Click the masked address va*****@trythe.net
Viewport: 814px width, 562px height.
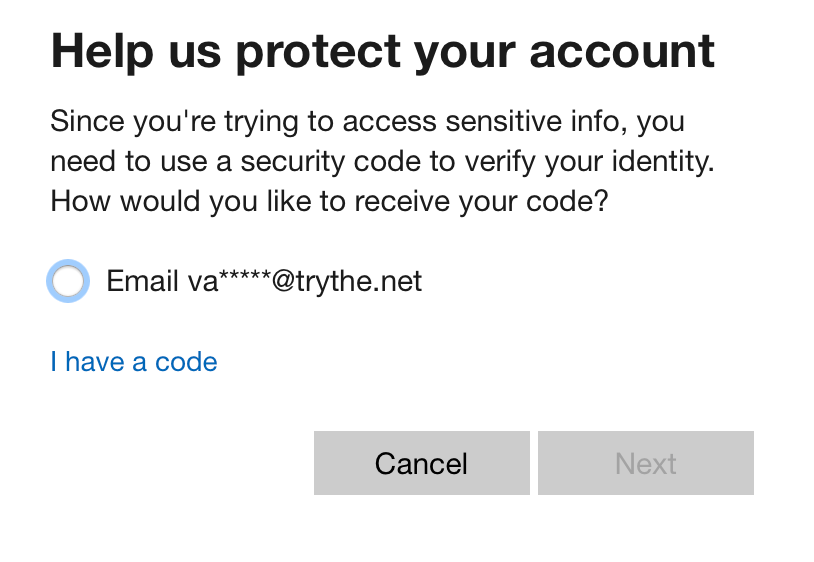click(305, 282)
